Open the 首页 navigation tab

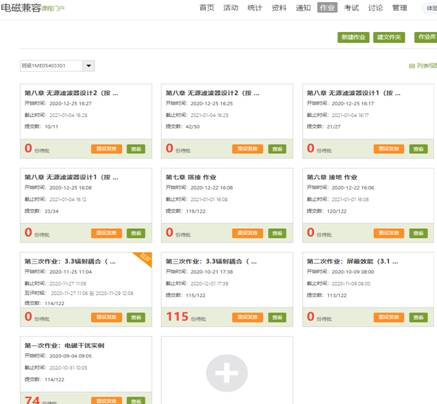[207, 8]
